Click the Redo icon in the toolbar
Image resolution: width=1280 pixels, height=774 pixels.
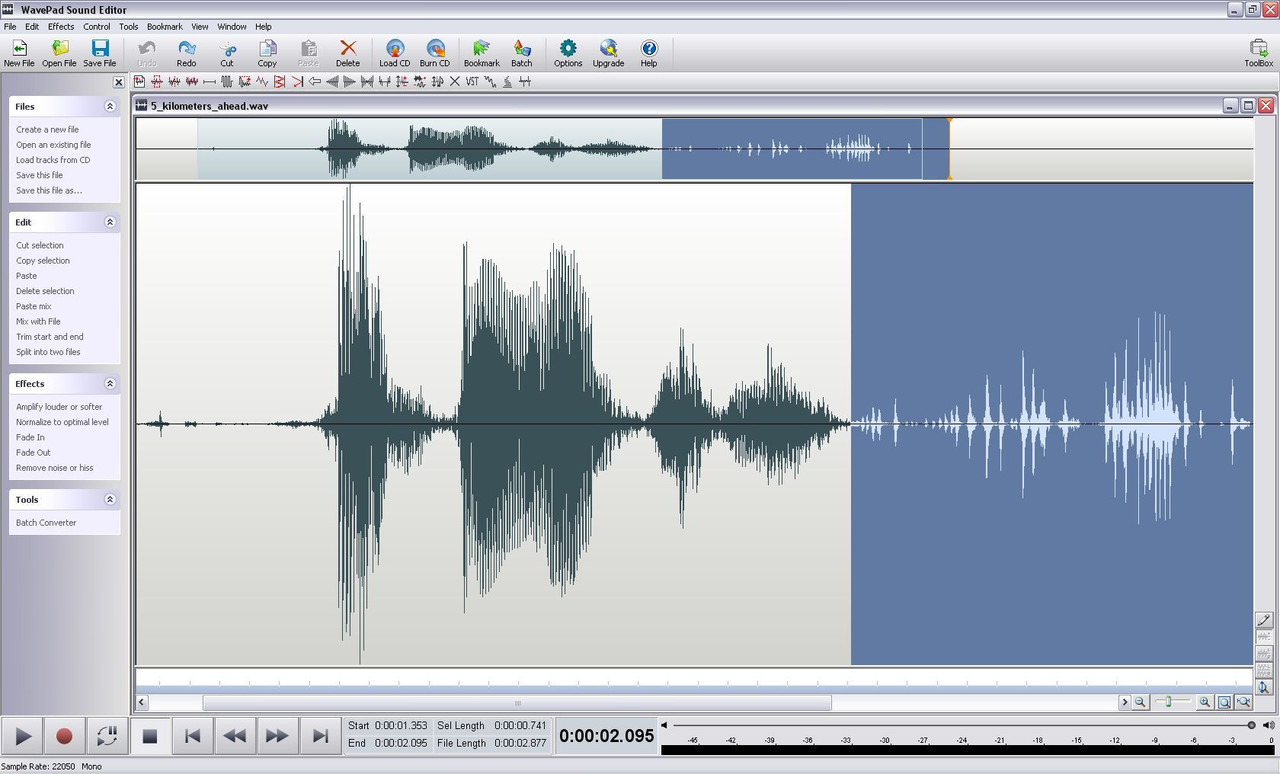pyautogui.click(x=186, y=52)
